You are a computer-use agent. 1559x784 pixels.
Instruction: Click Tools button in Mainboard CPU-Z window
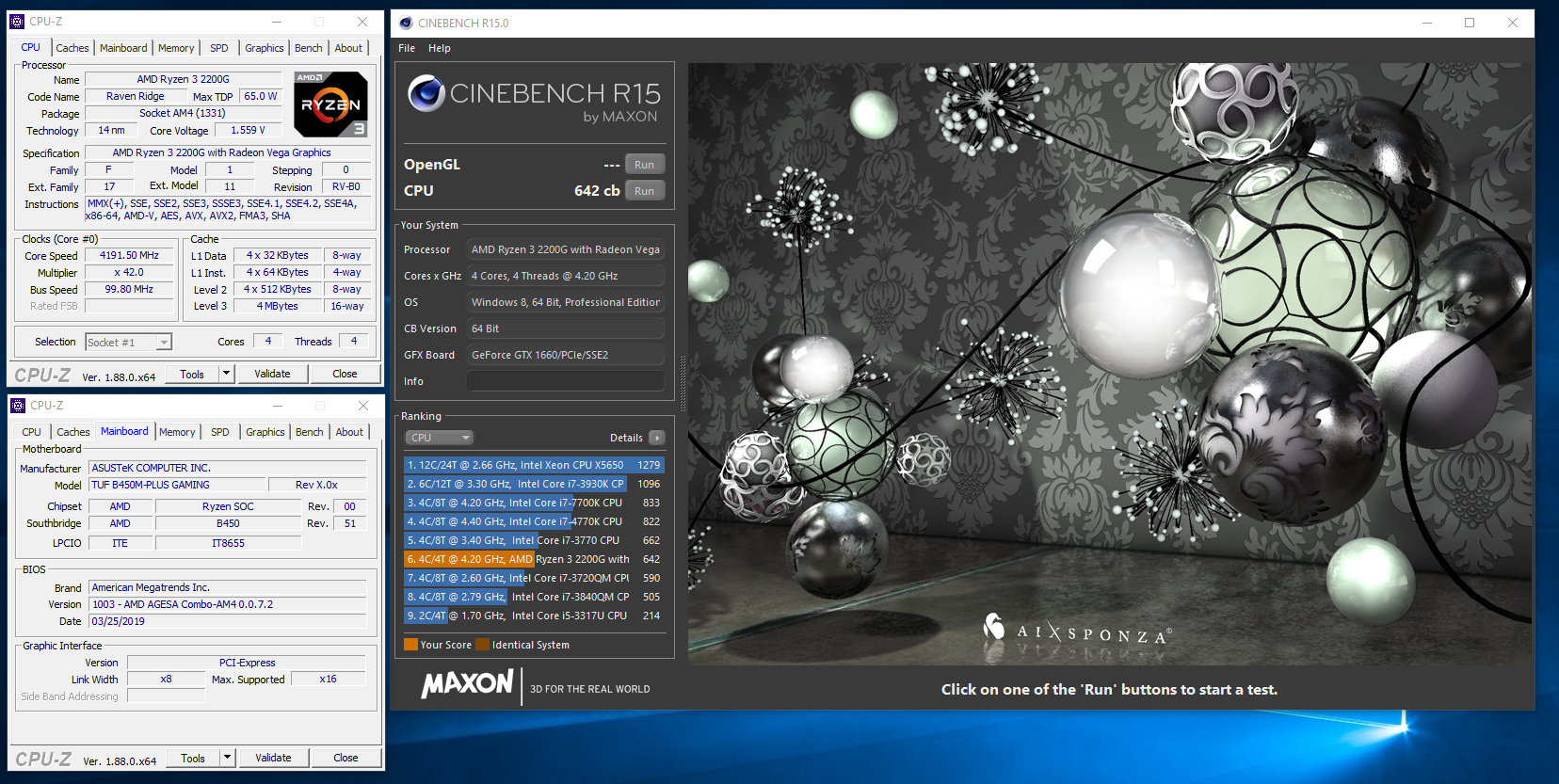click(193, 758)
